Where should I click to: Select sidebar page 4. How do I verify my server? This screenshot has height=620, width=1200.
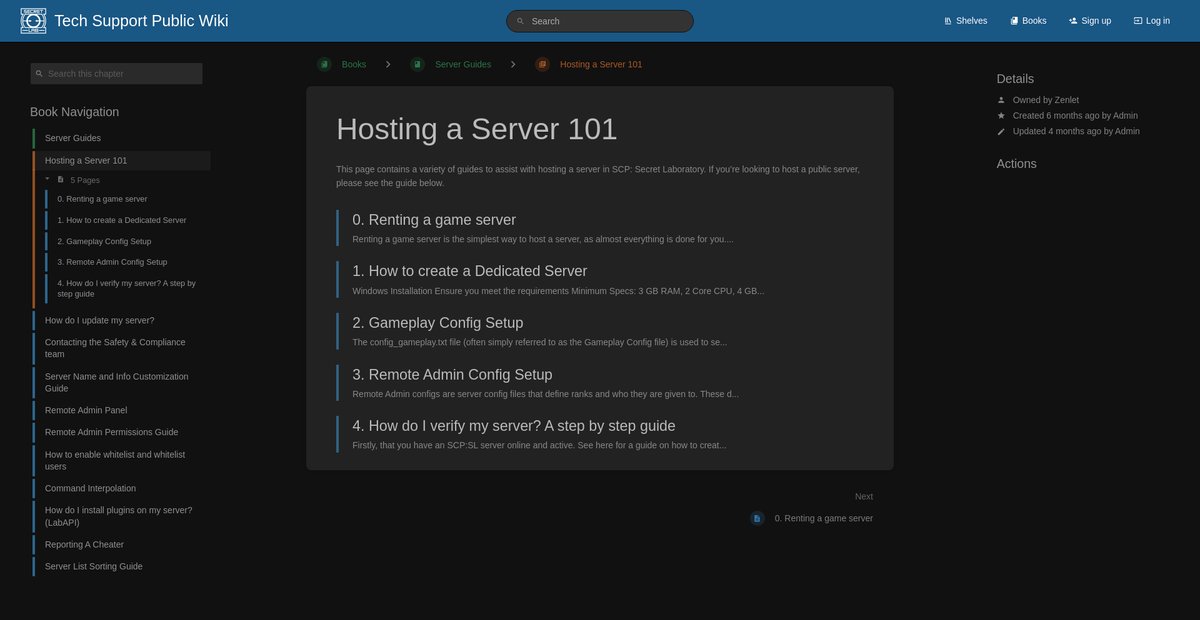click(x=127, y=288)
